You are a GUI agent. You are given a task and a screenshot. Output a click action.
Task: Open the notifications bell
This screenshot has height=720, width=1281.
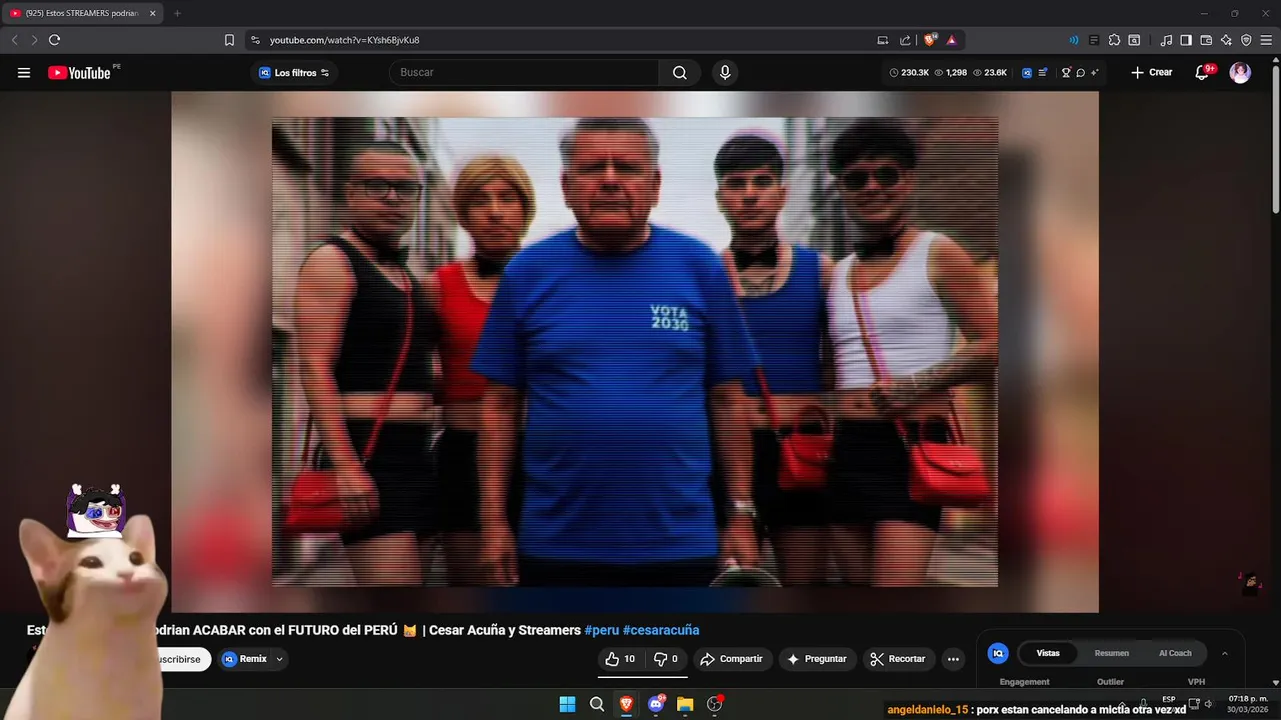pyautogui.click(x=1202, y=72)
